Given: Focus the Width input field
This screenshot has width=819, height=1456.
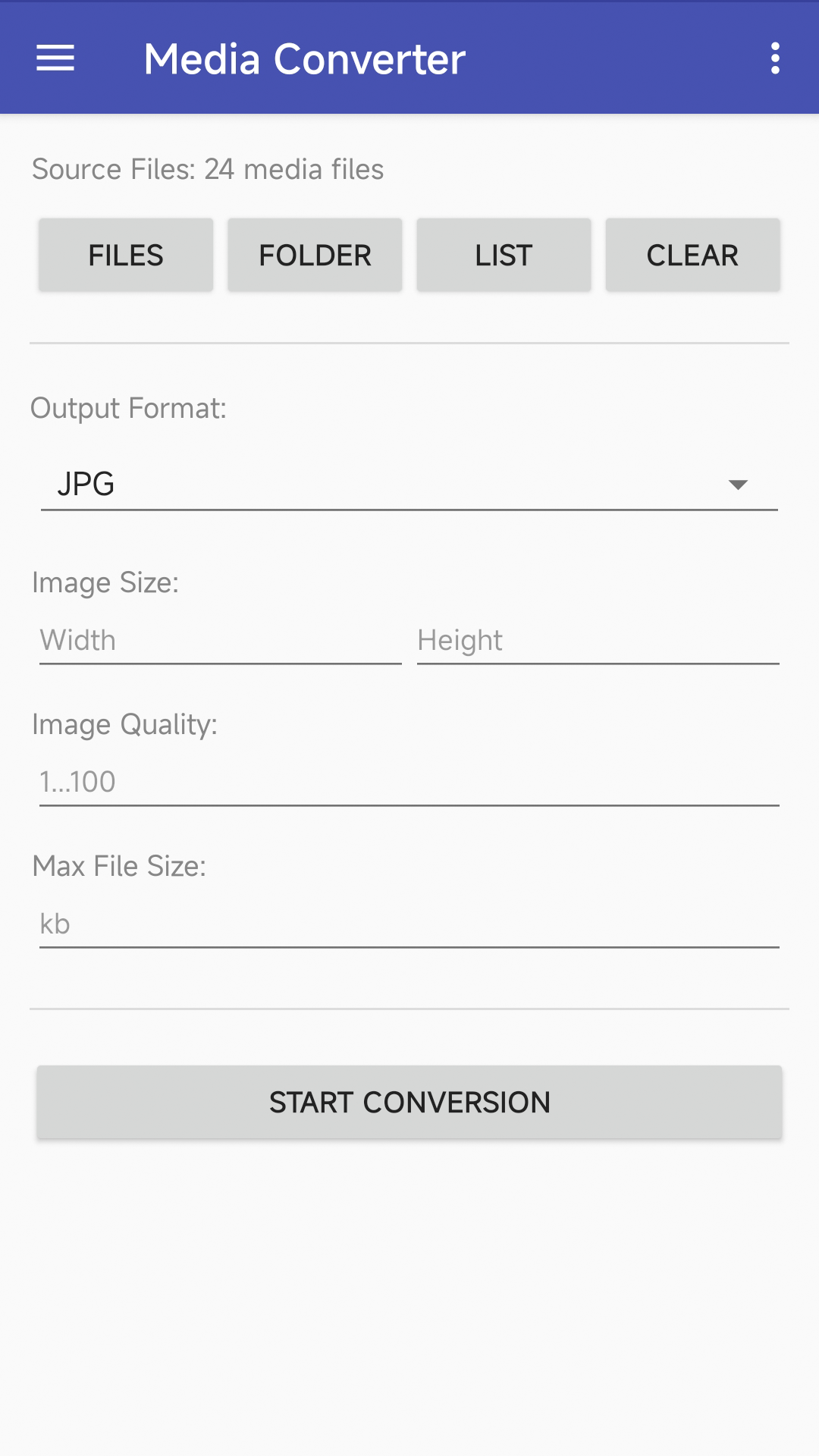Looking at the screenshot, I should click(221, 641).
